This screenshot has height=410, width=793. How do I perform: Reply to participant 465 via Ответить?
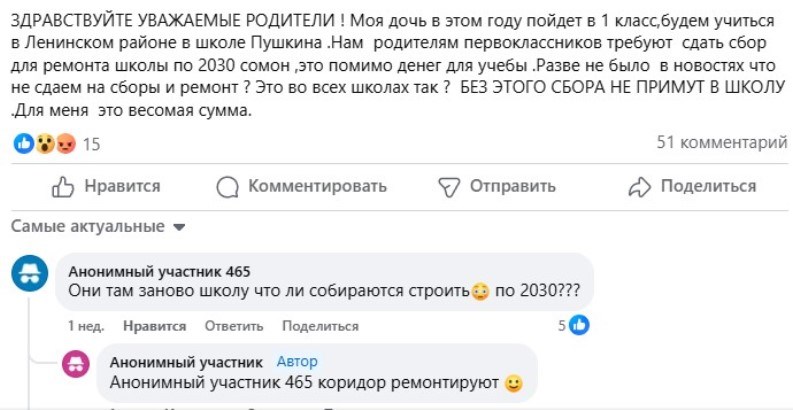(x=233, y=326)
